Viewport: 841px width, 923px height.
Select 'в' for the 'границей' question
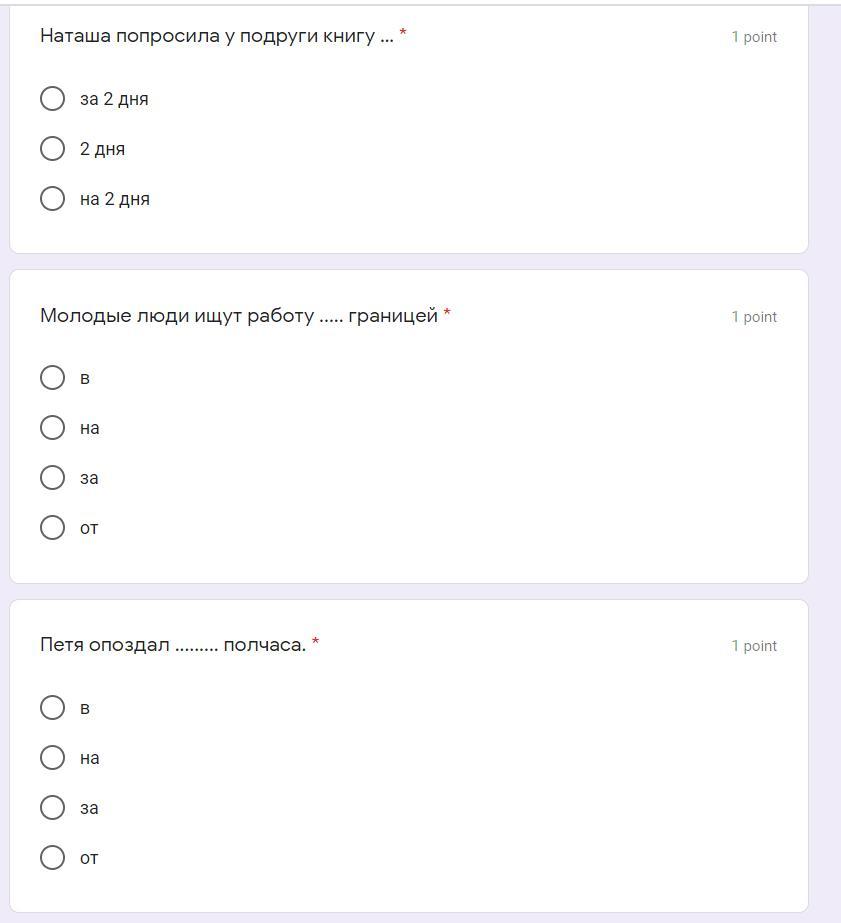pyautogui.click(x=52, y=378)
